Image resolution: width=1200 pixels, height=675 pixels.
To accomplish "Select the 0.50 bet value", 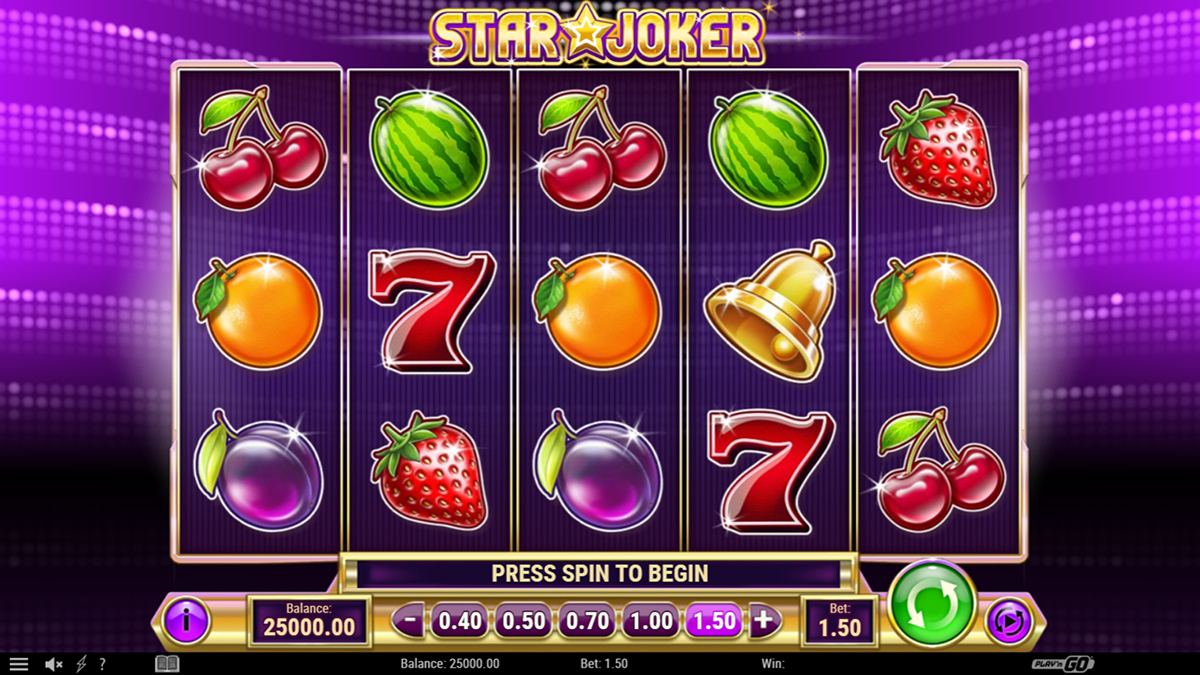I will (524, 621).
